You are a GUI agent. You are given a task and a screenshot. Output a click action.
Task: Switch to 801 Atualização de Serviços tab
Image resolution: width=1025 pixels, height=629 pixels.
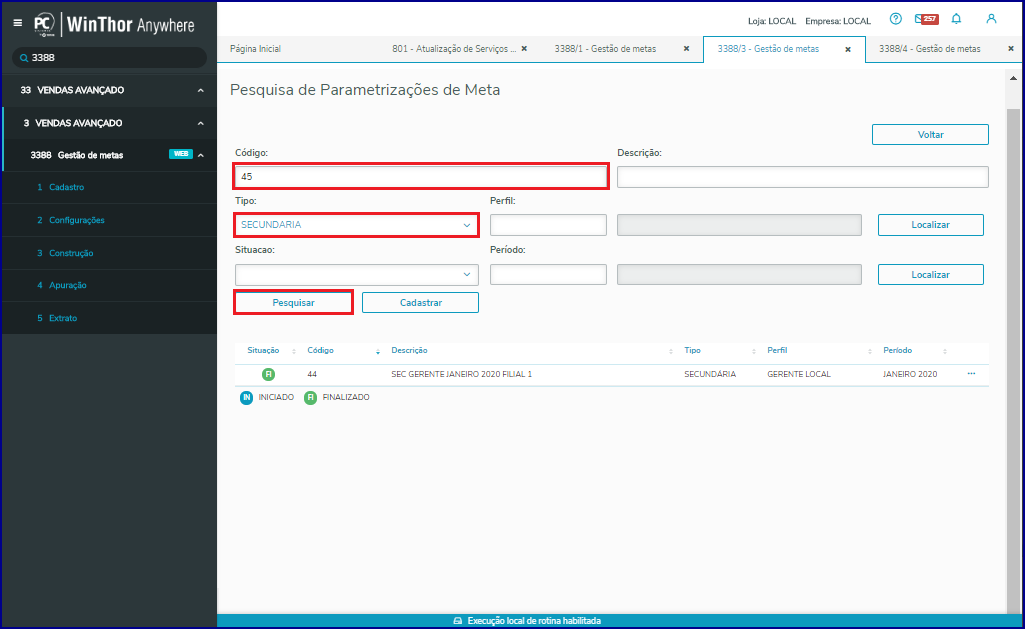coord(454,49)
